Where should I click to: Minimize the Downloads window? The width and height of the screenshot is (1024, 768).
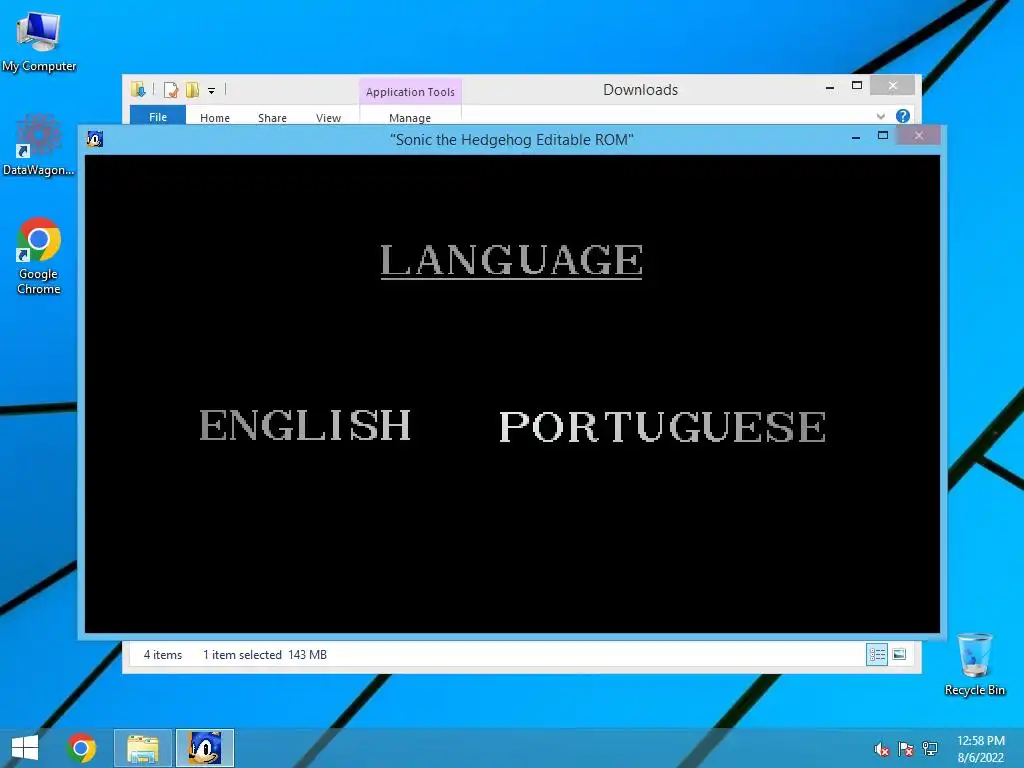[830, 87]
